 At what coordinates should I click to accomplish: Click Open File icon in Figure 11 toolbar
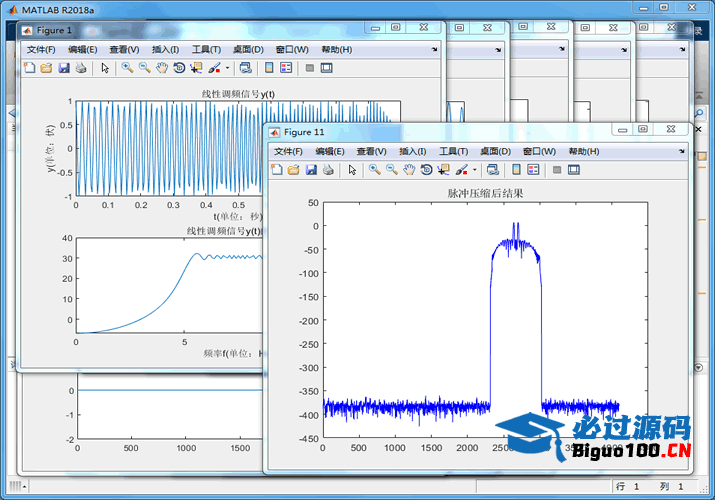293,170
